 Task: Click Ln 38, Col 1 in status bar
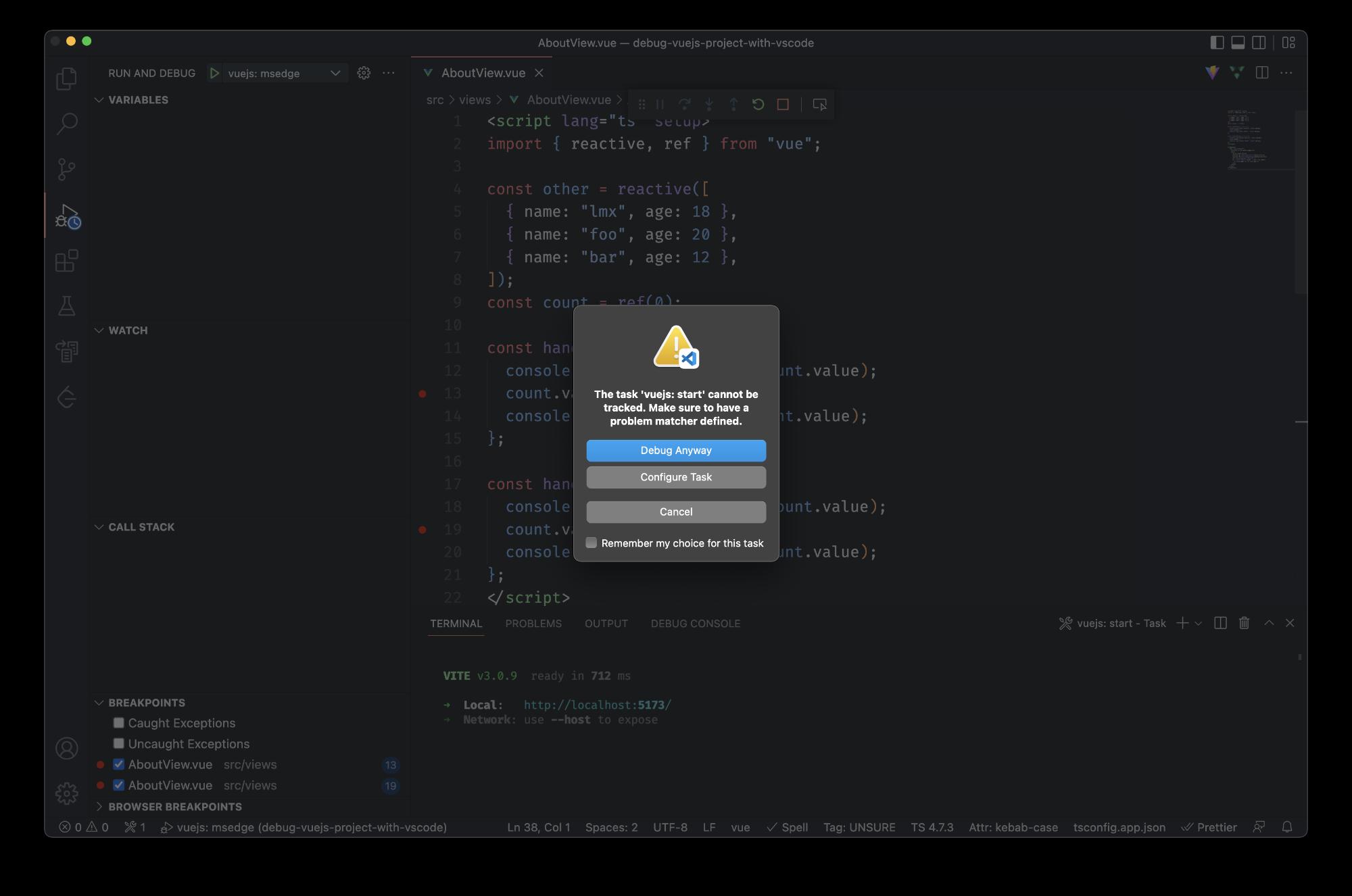pyautogui.click(x=539, y=827)
